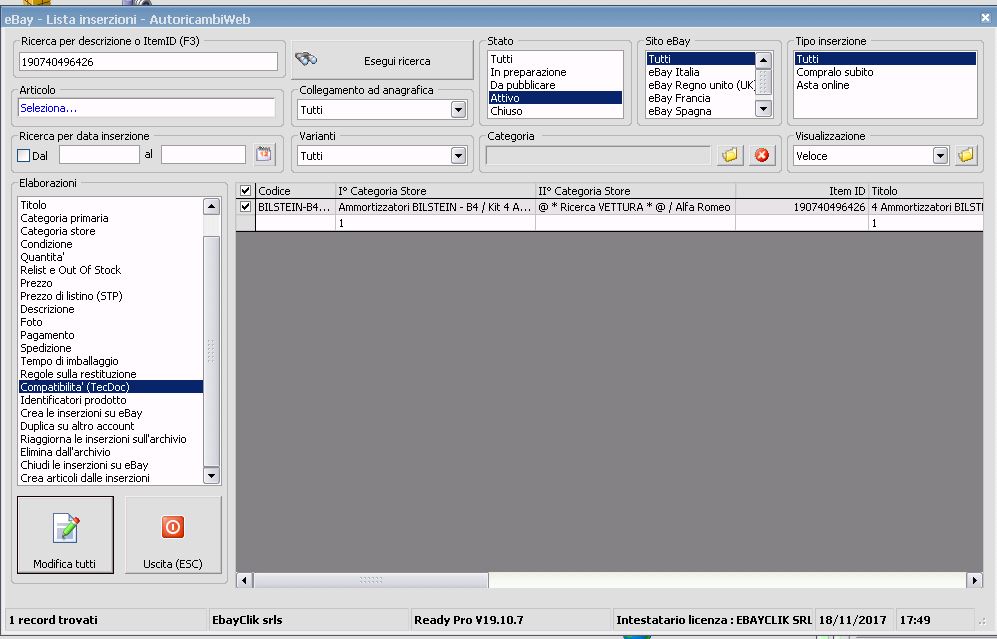Open the Categoria folder browse icon
Screen dimensions: 997x639
point(730,155)
